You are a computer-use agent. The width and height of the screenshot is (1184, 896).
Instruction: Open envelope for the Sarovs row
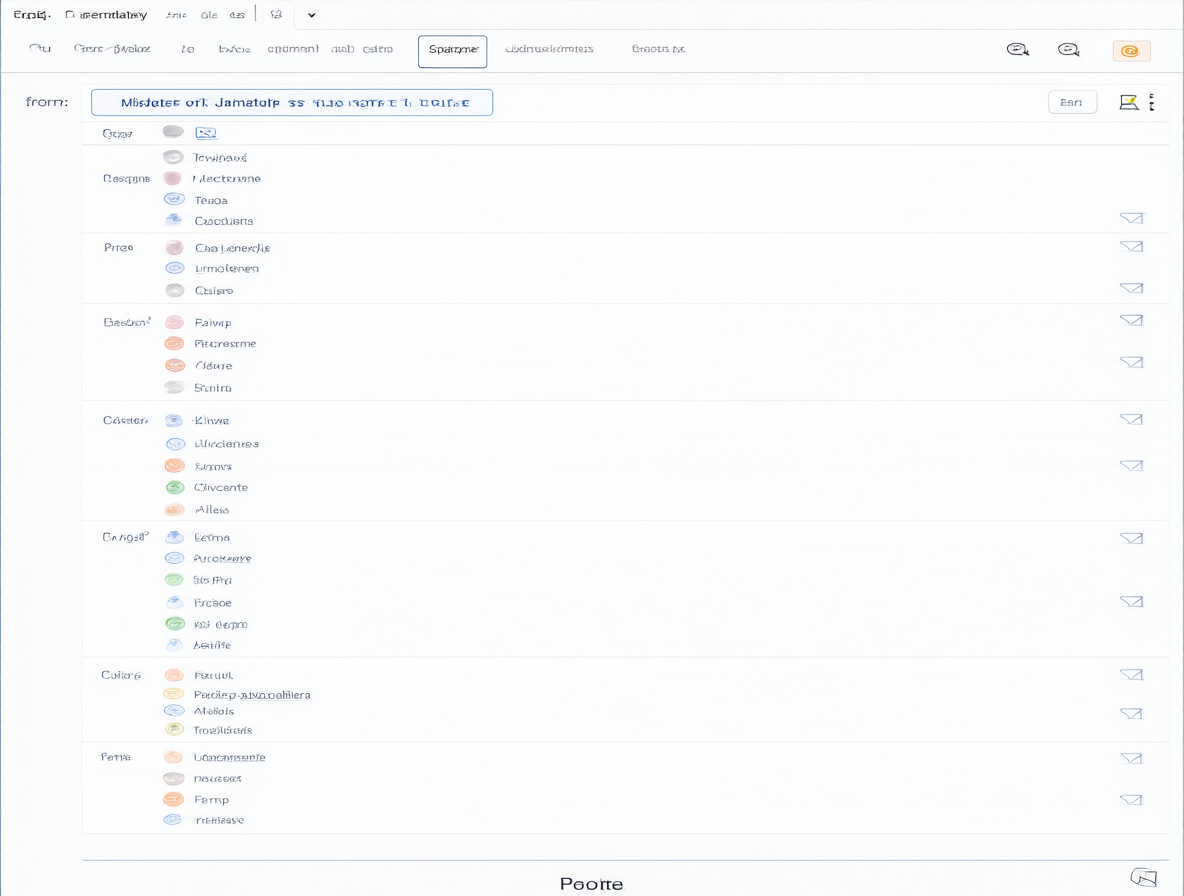1131,465
